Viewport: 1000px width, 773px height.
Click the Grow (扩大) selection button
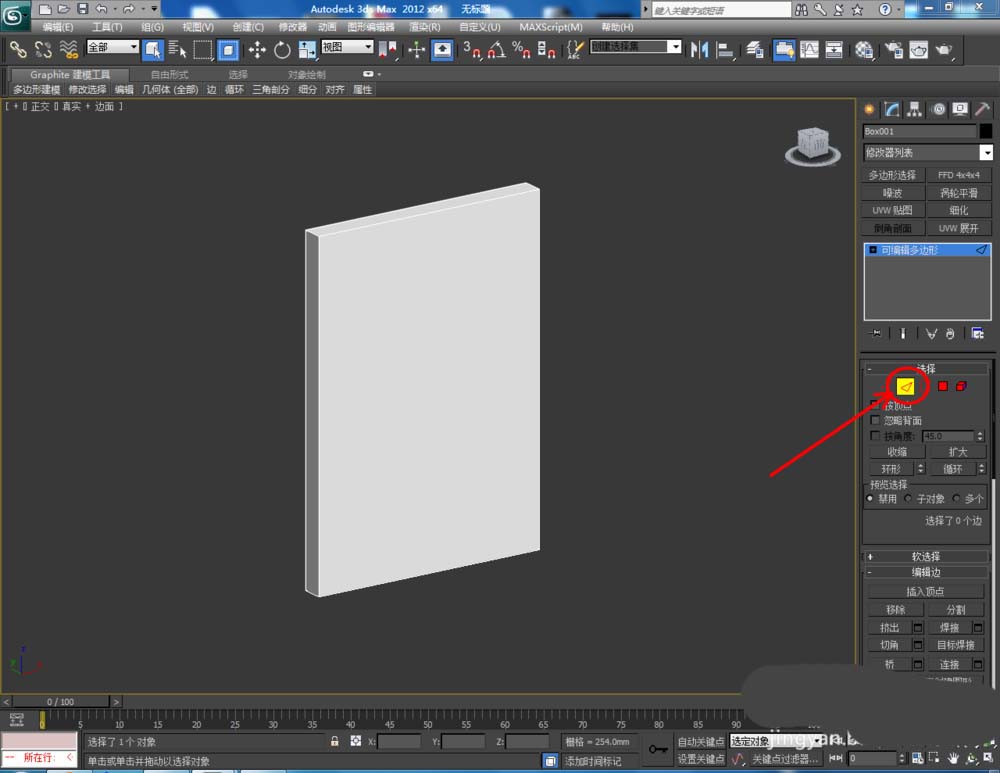(957, 452)
